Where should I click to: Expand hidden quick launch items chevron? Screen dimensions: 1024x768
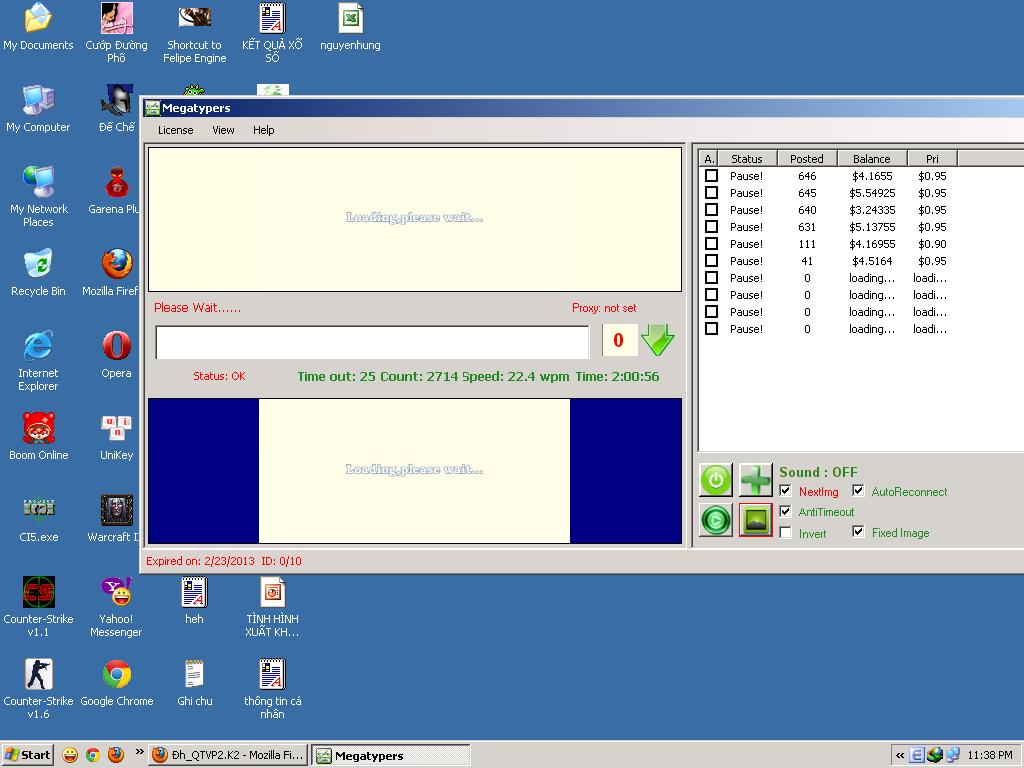[x=139, y=754]
